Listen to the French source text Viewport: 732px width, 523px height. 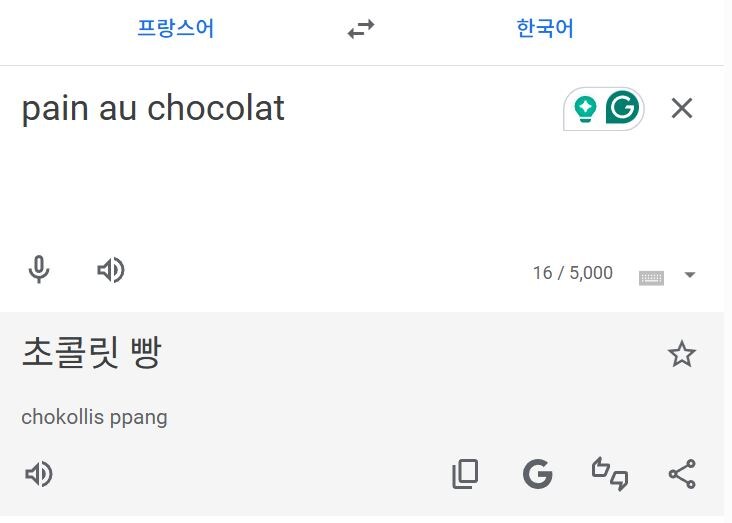point(111,270)
